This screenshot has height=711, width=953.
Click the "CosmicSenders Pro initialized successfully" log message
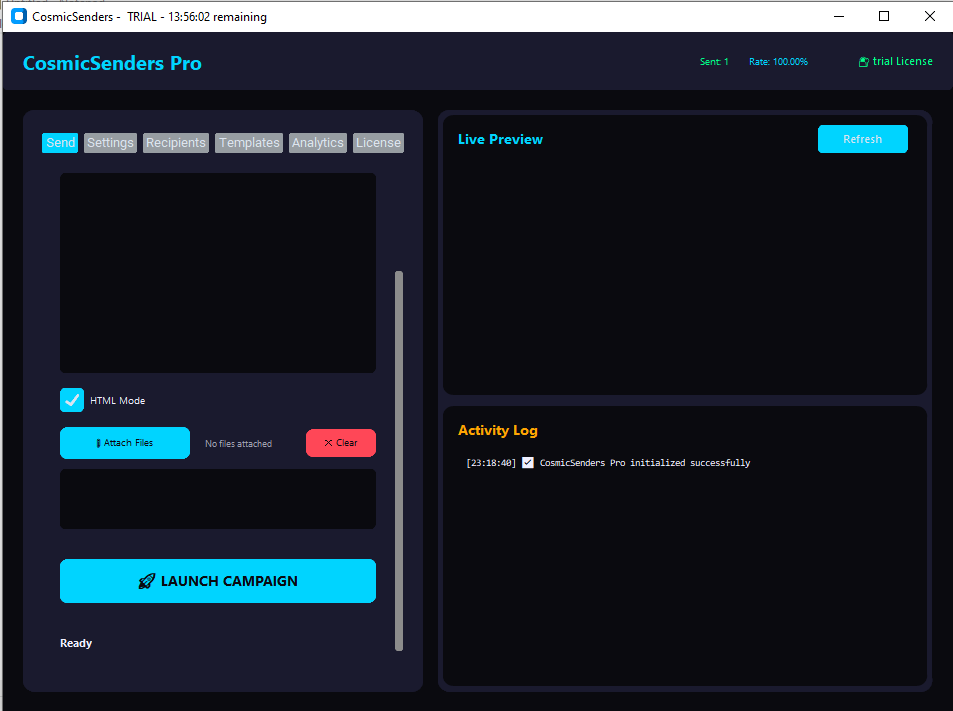(x=645, y=463)
